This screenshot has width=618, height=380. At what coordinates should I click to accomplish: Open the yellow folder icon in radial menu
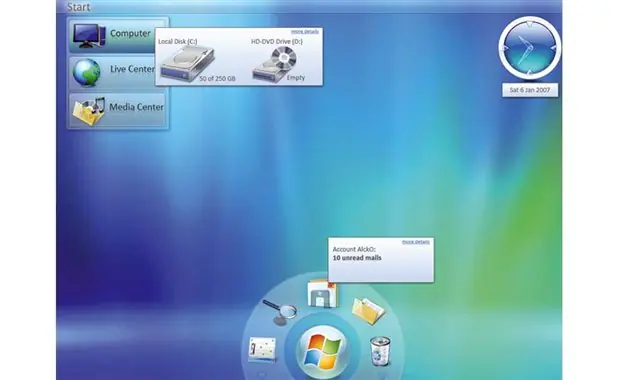click(x=368, y=311)
